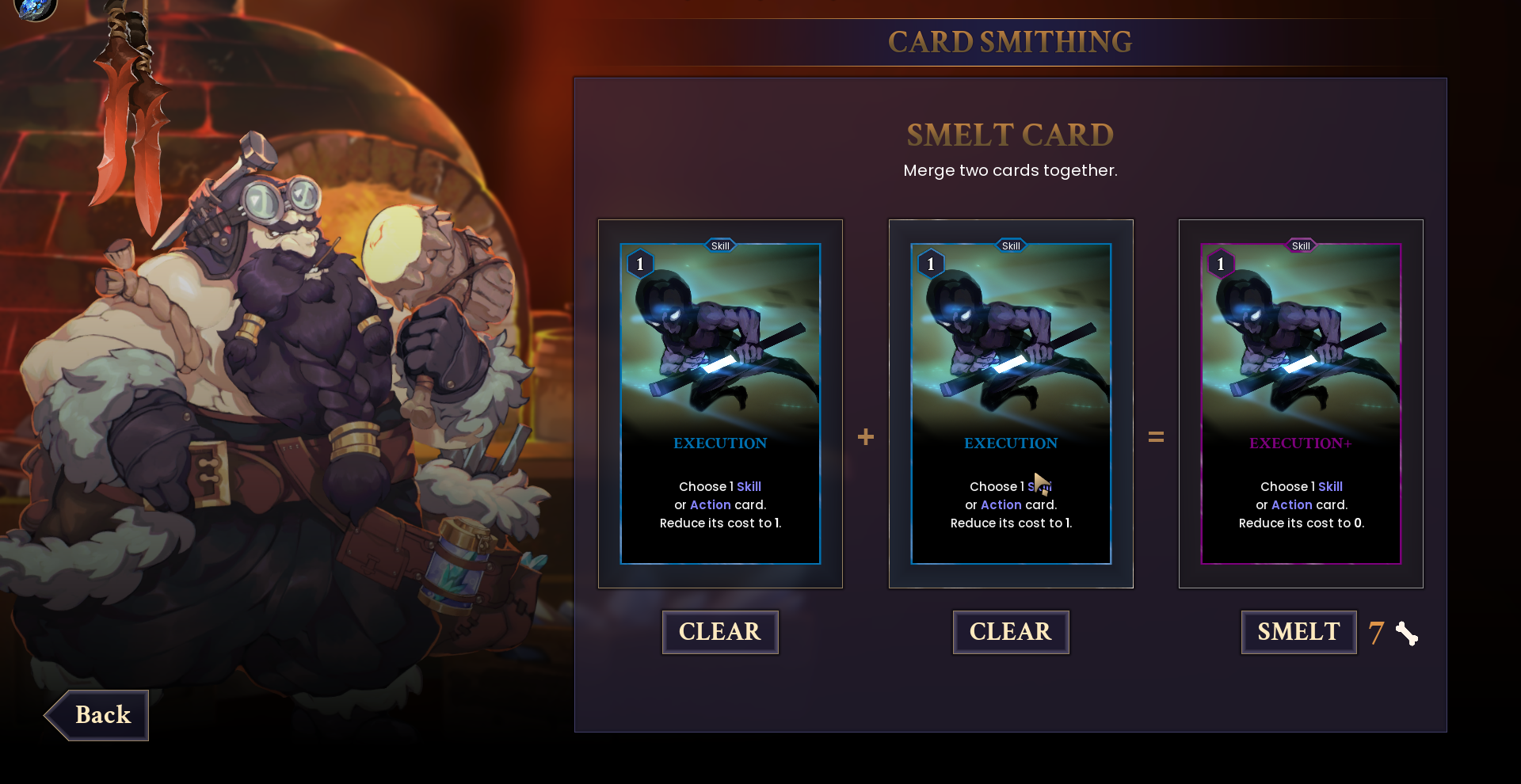Viewport: 1521px width, 784px height.
Task: Click the SMELT button
Action: (1298, 632)
